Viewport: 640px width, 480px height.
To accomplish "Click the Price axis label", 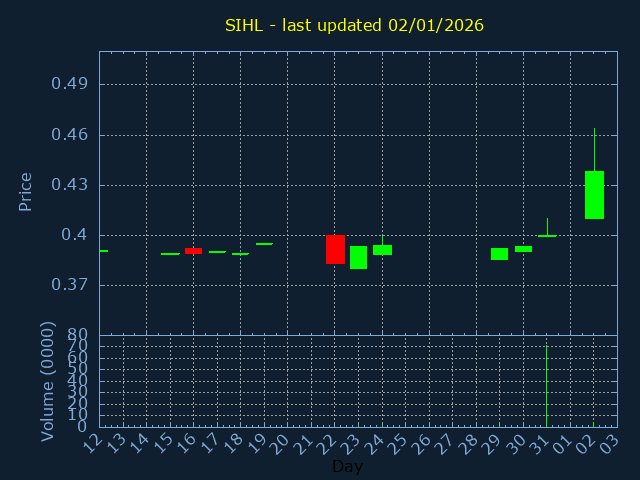I will [26, 191].
